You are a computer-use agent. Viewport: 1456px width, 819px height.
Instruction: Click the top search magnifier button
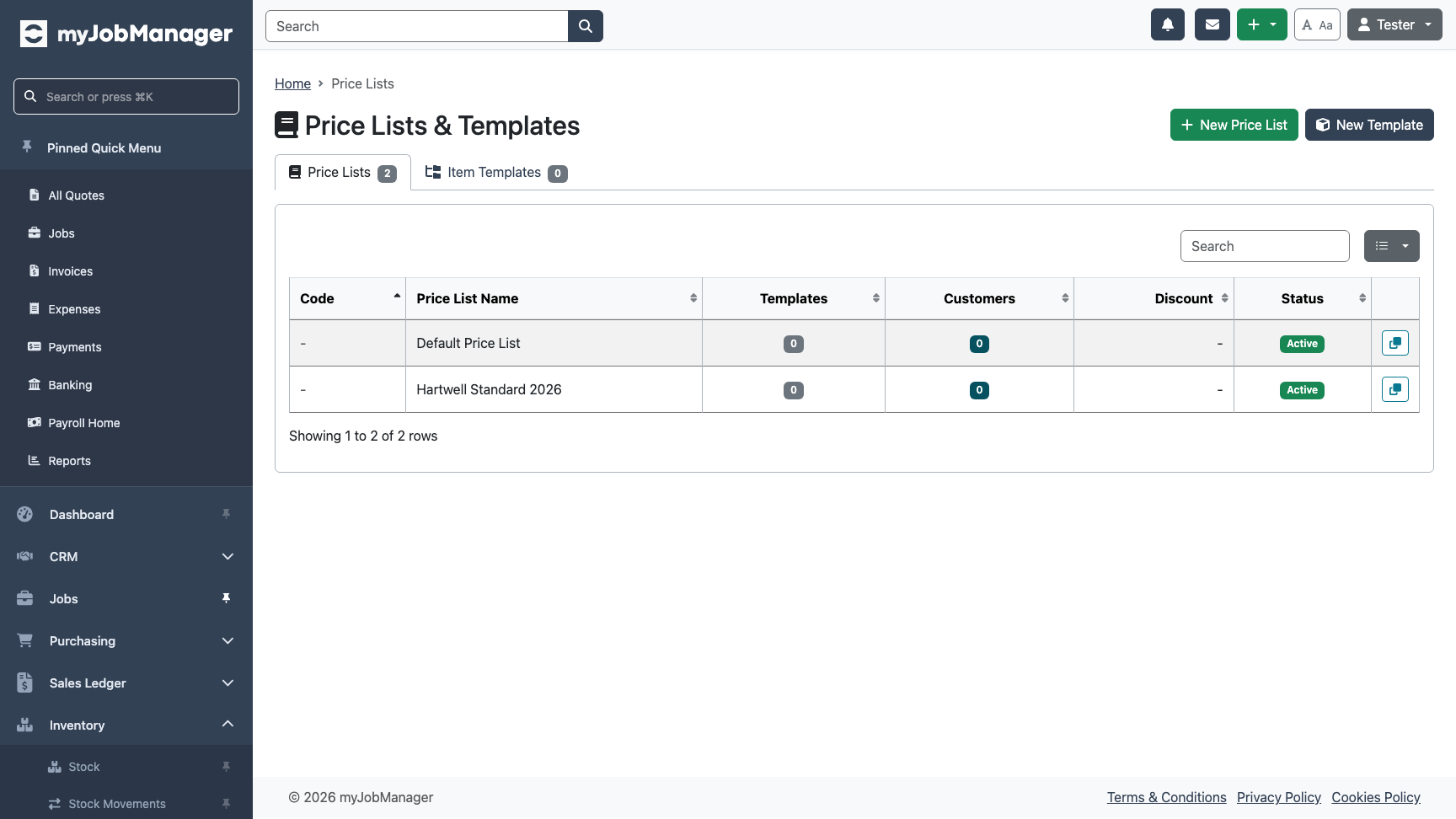point(586,26)
